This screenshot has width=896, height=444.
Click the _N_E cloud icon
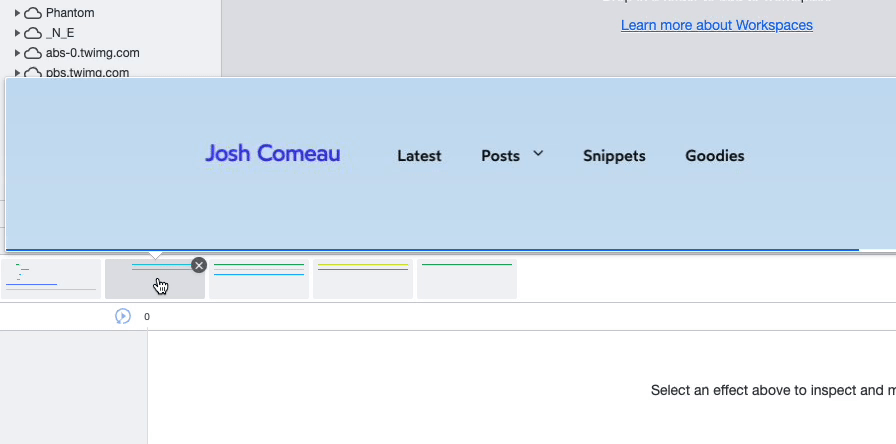tap(33, 33)
